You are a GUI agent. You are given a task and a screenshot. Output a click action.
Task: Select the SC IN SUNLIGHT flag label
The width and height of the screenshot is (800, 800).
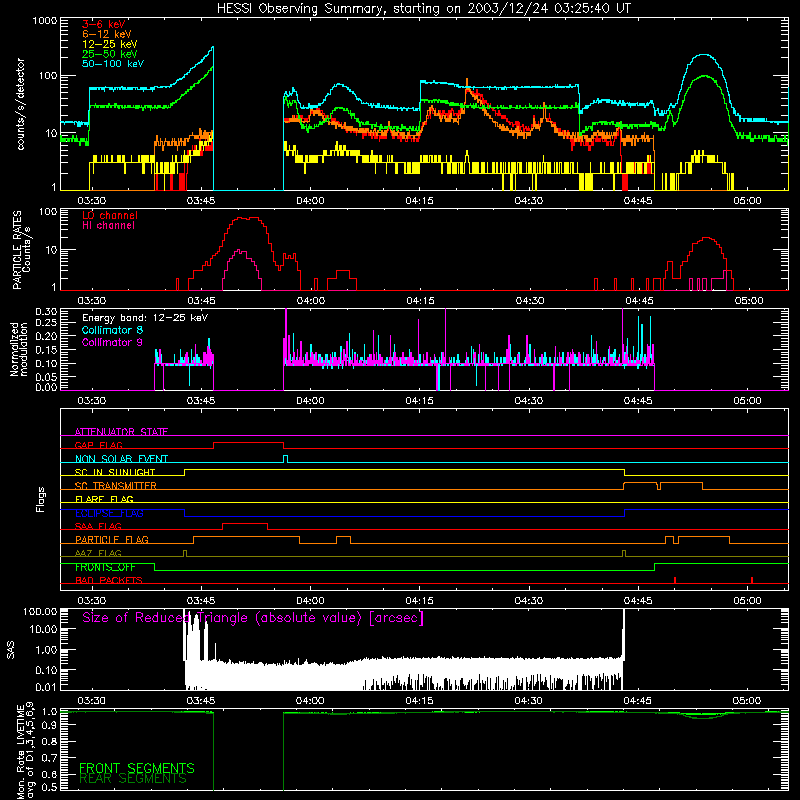click(115, 472)
